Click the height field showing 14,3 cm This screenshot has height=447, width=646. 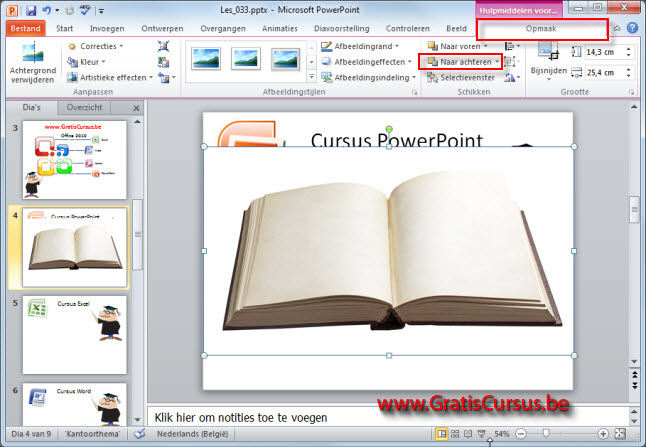pyautogui.click(x=604, y=52)
